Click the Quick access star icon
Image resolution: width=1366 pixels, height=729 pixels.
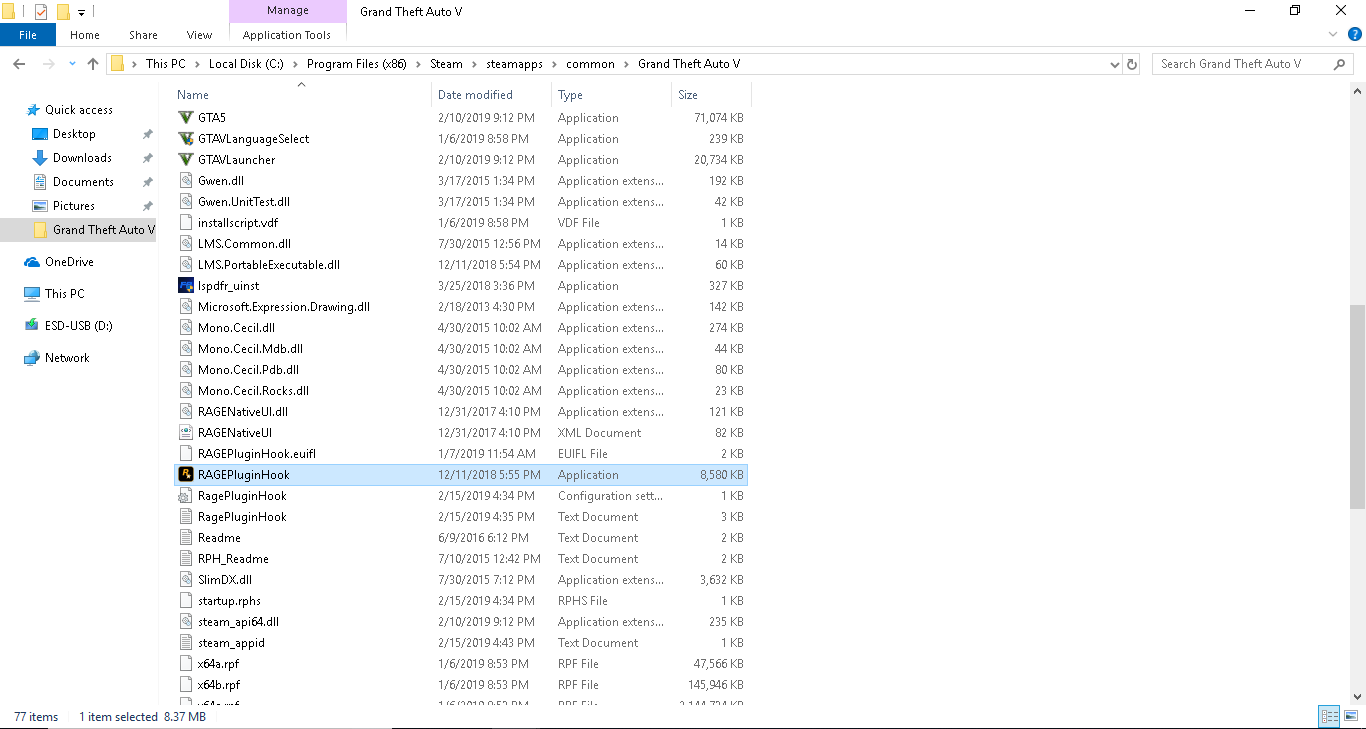pyautogui.click(x=33, y=110)
